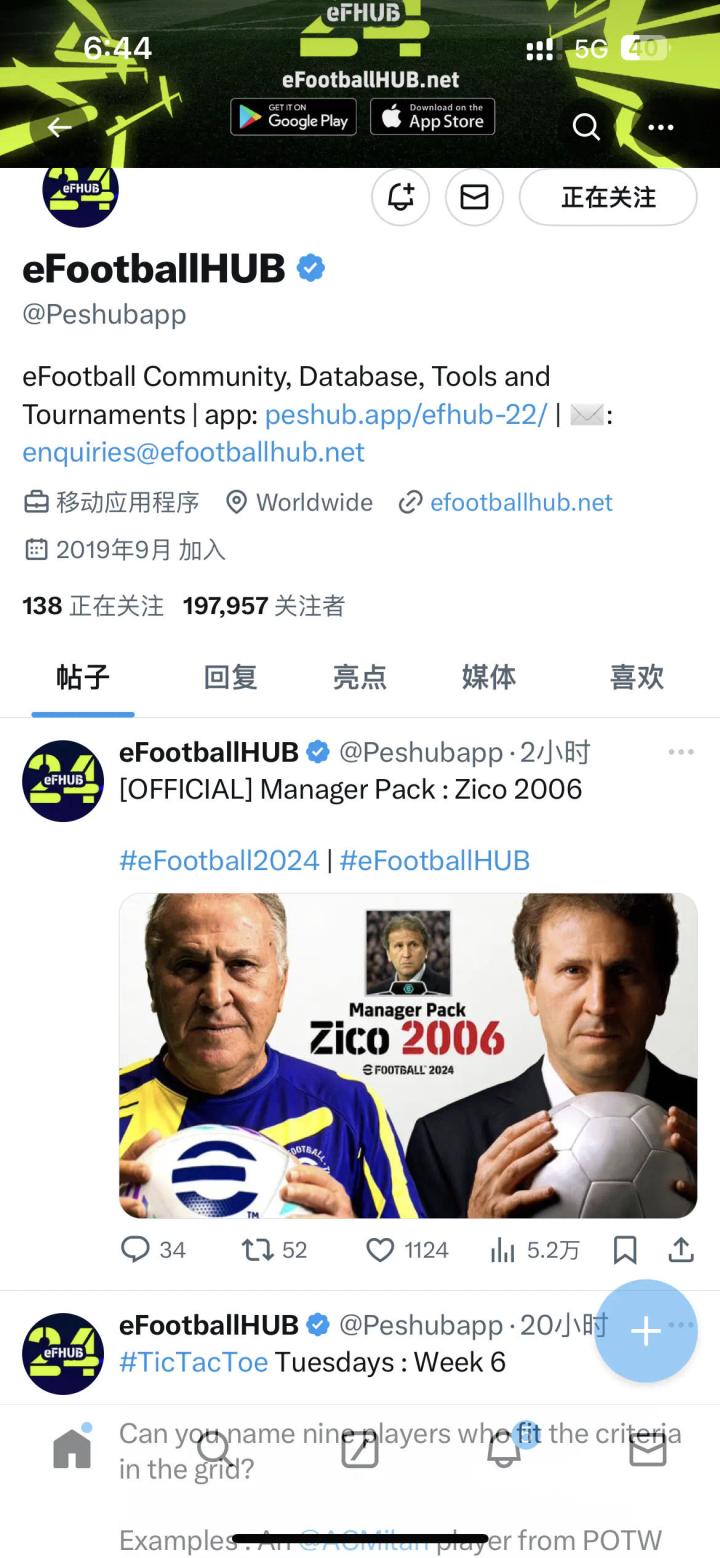This screenshot has height=1558, width=720.
Task: Switch to the 媒体 tab
Action: tap(489, 677)
